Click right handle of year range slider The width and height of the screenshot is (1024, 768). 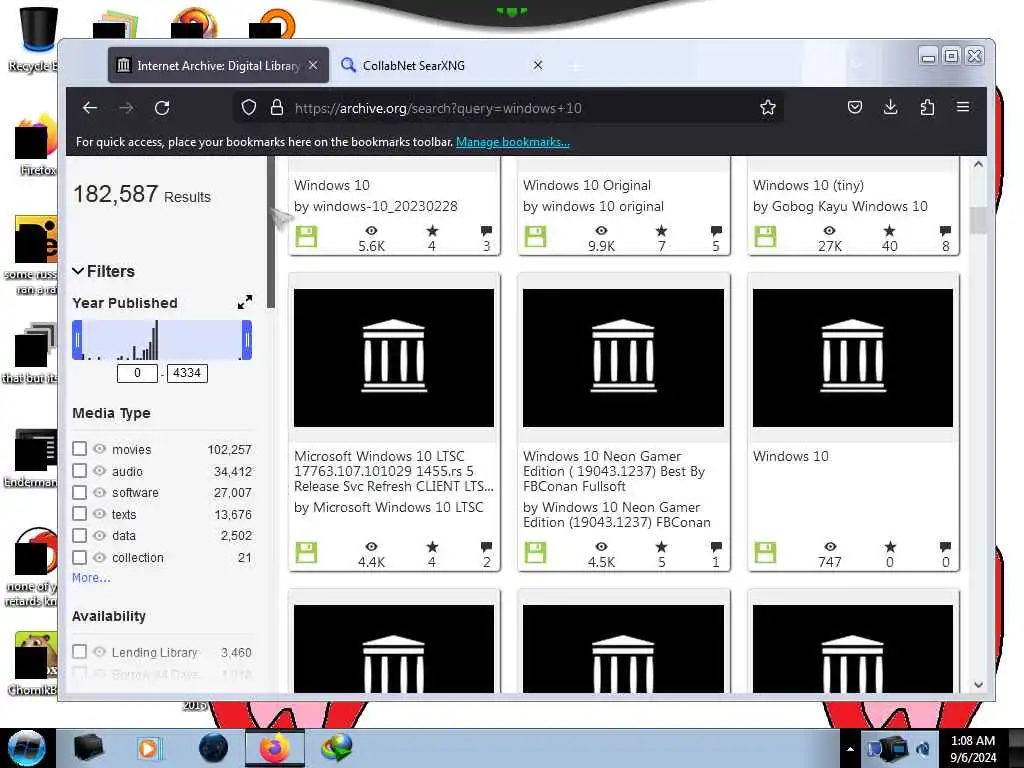coord(247,340)
